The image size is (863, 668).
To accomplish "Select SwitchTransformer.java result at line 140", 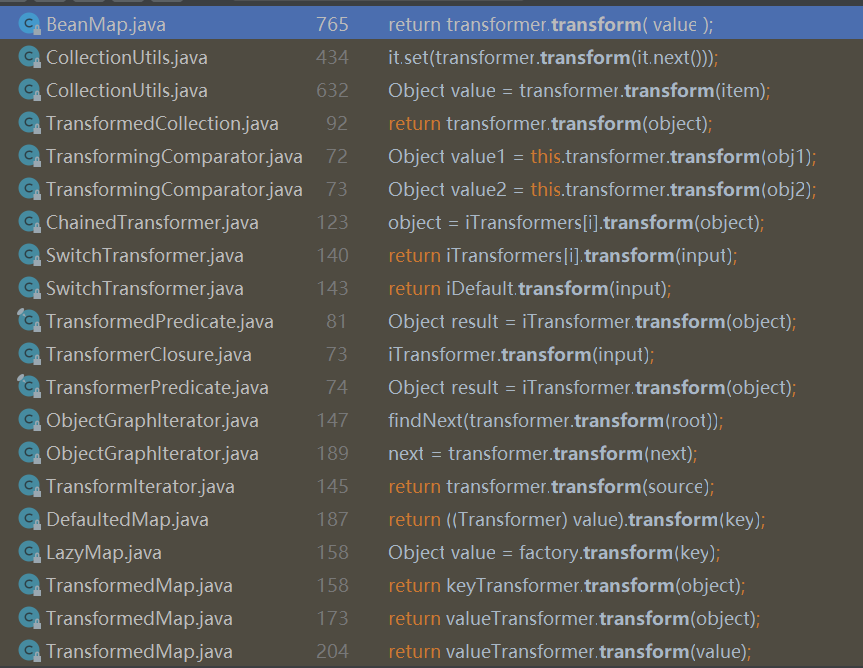I will coord(145,256).
